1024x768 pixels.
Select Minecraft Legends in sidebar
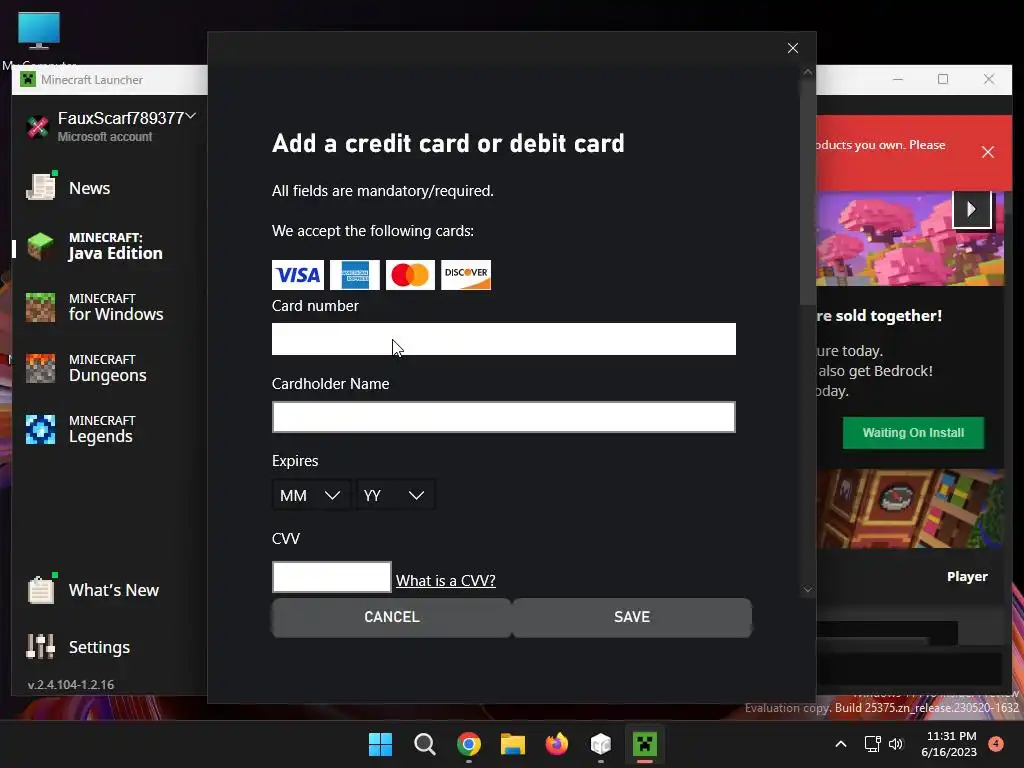[102, 429]
